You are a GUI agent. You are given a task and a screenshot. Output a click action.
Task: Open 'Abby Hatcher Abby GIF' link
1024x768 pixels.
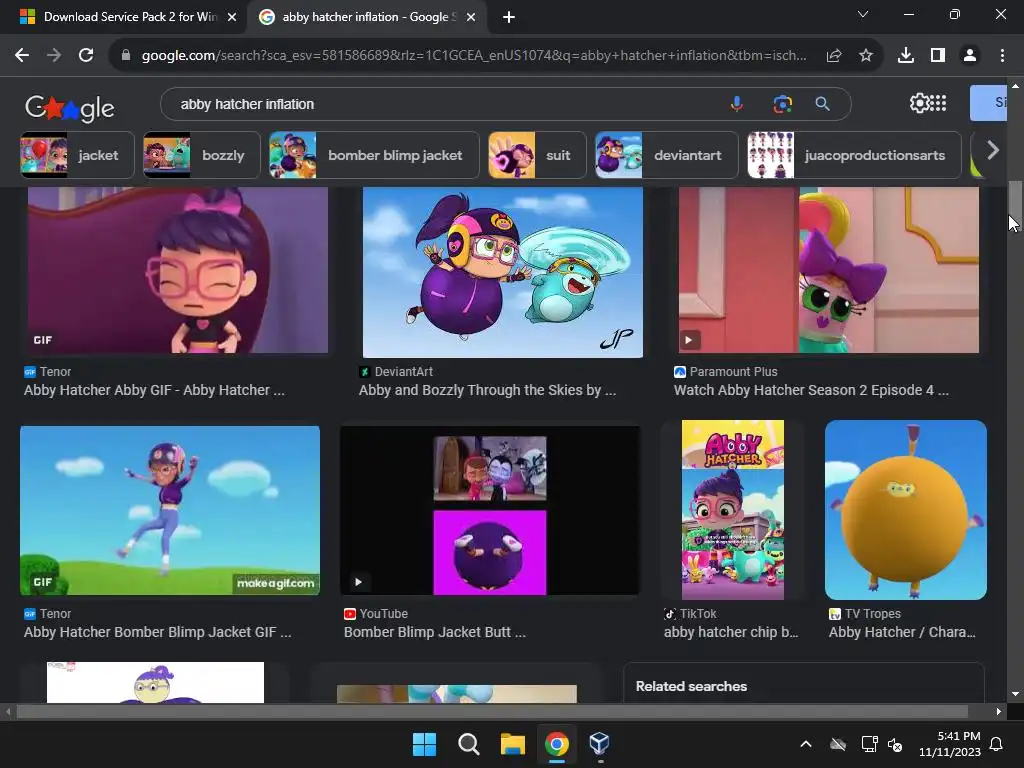[x=154, y=391]
